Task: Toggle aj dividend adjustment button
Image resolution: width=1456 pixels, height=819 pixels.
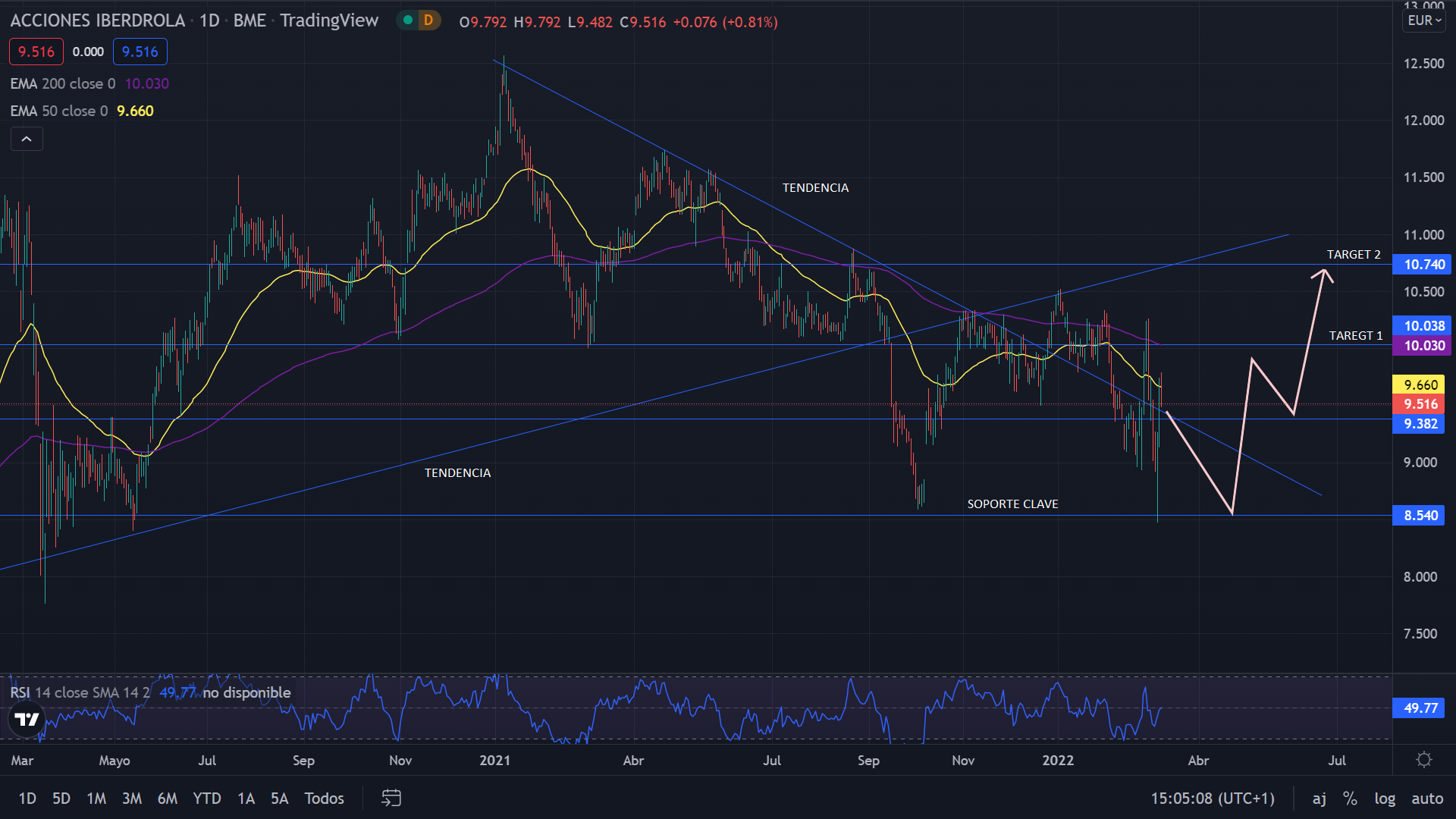Action: click(x=1319, y=798)
